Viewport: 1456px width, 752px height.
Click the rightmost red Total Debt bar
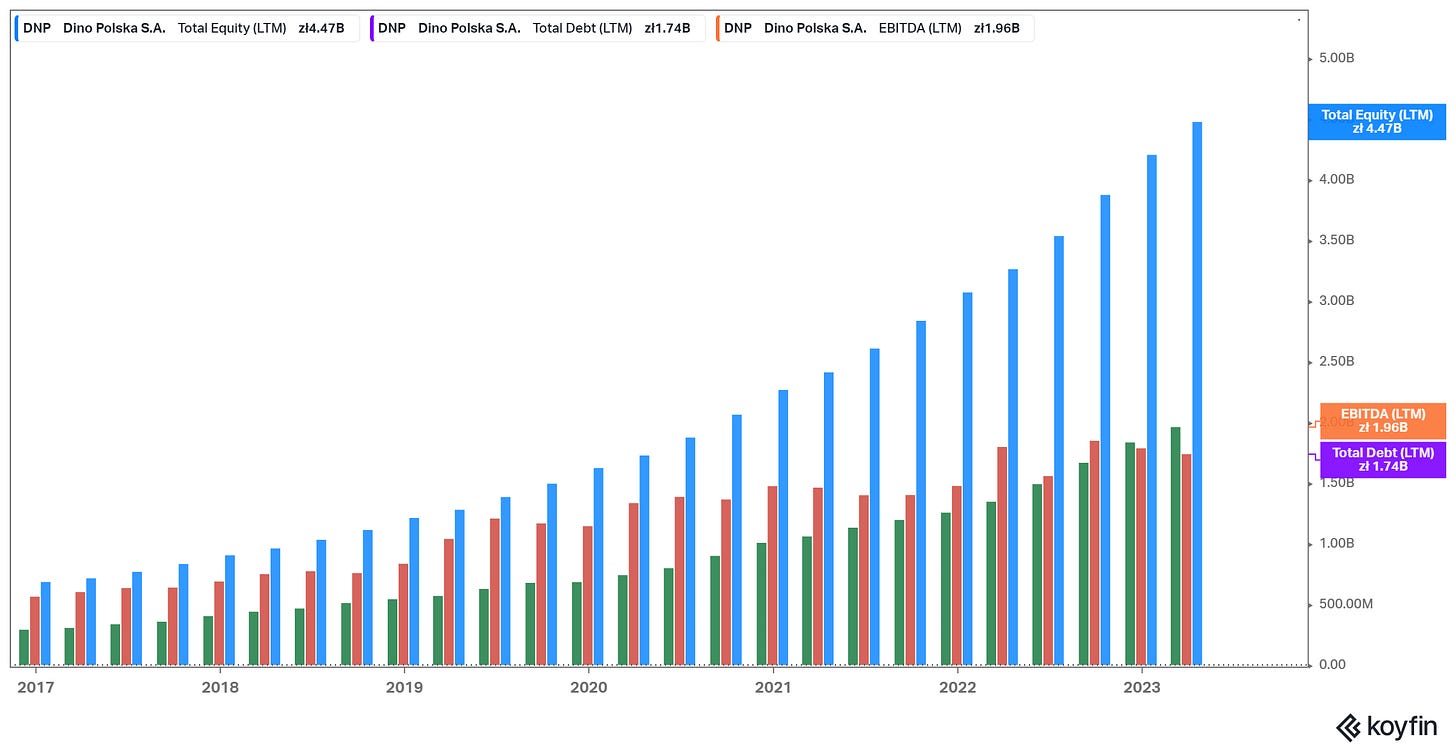pos(1186,559)
